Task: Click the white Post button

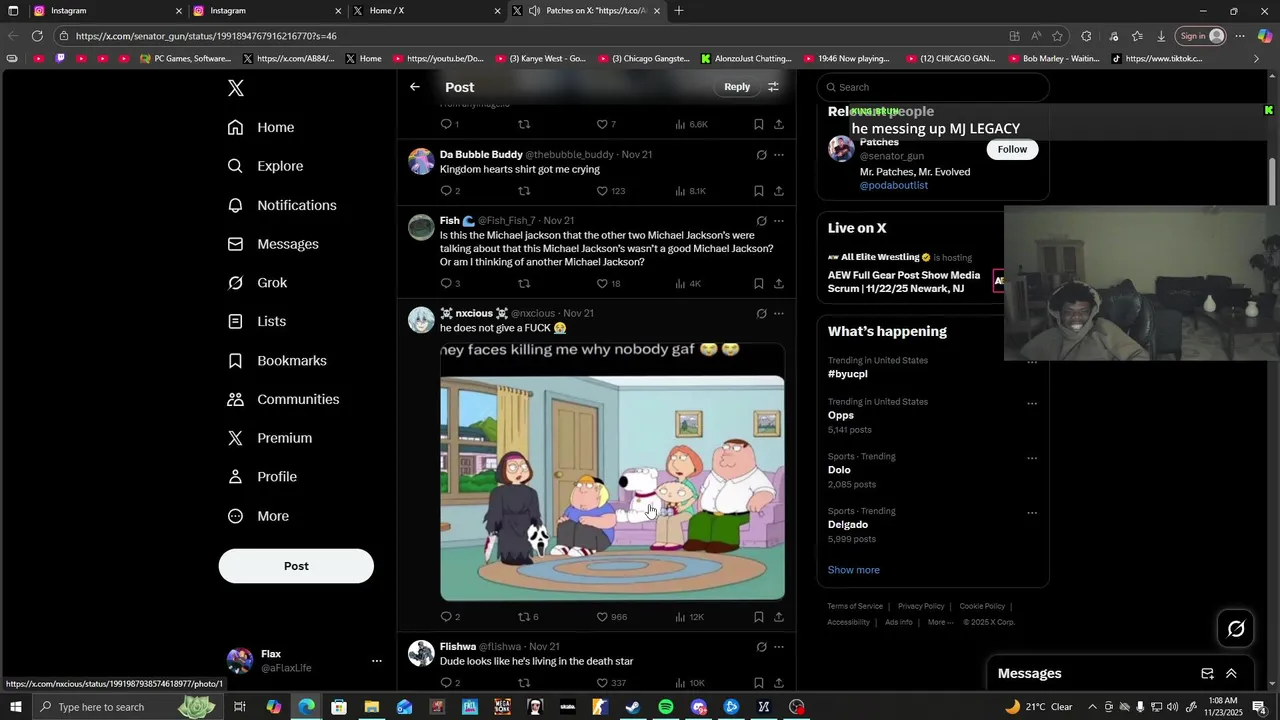Action: tap(296, 566)
